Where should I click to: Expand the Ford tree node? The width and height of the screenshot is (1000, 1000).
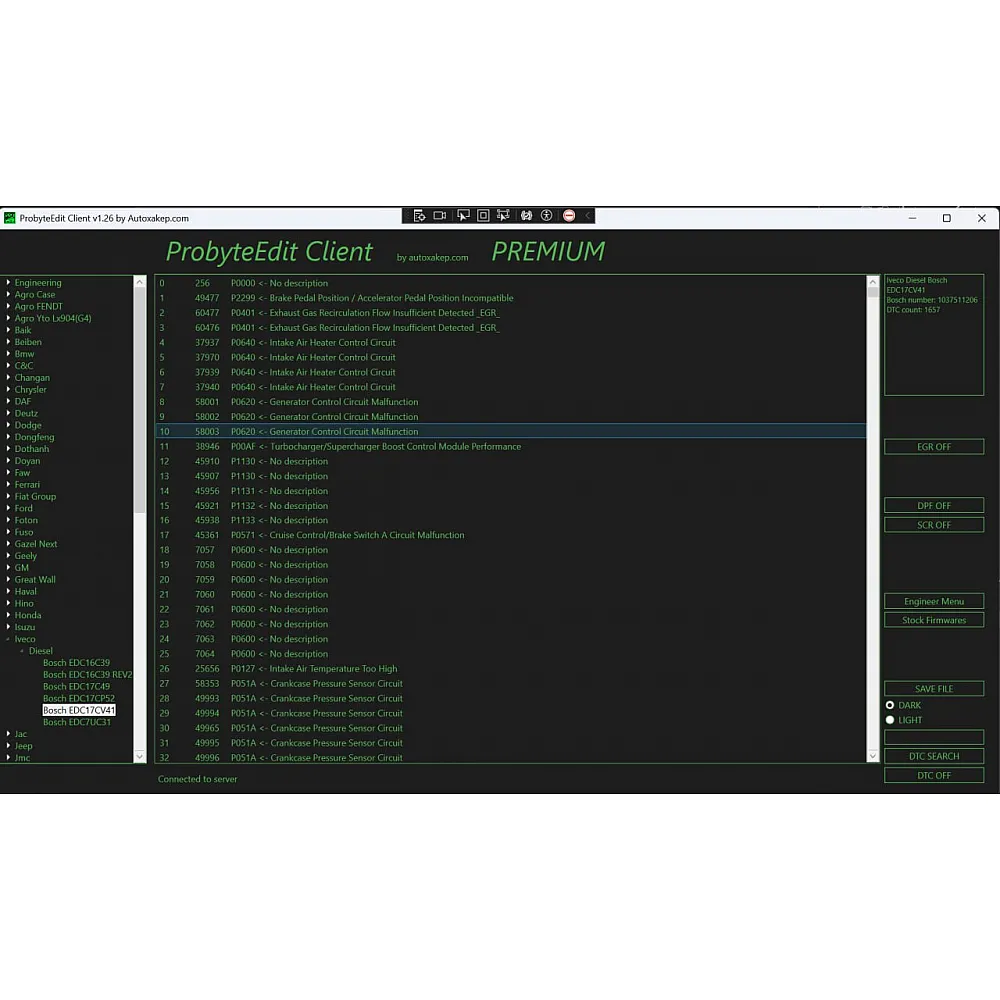(8, 508)
